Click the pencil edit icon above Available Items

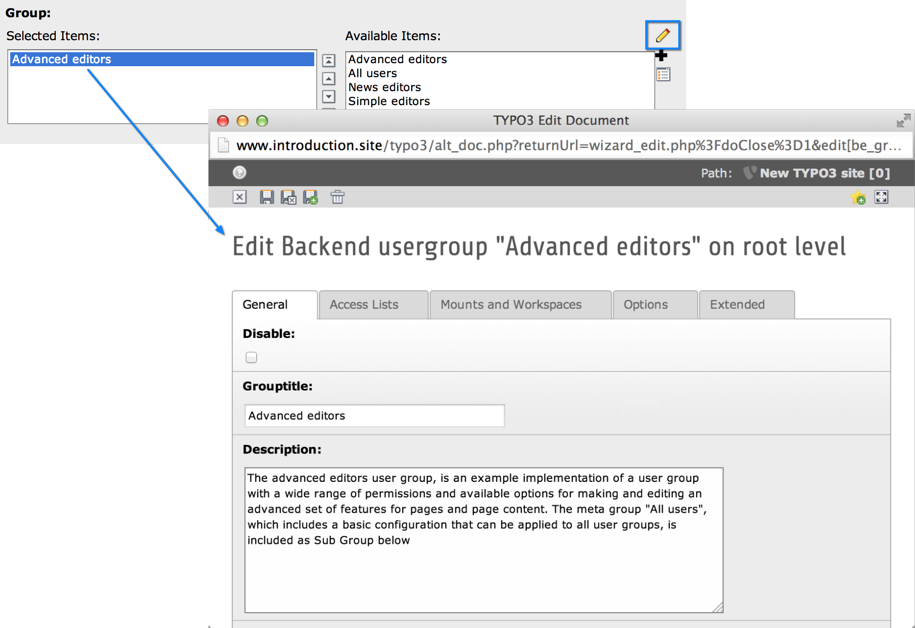(x=662, y=36)
